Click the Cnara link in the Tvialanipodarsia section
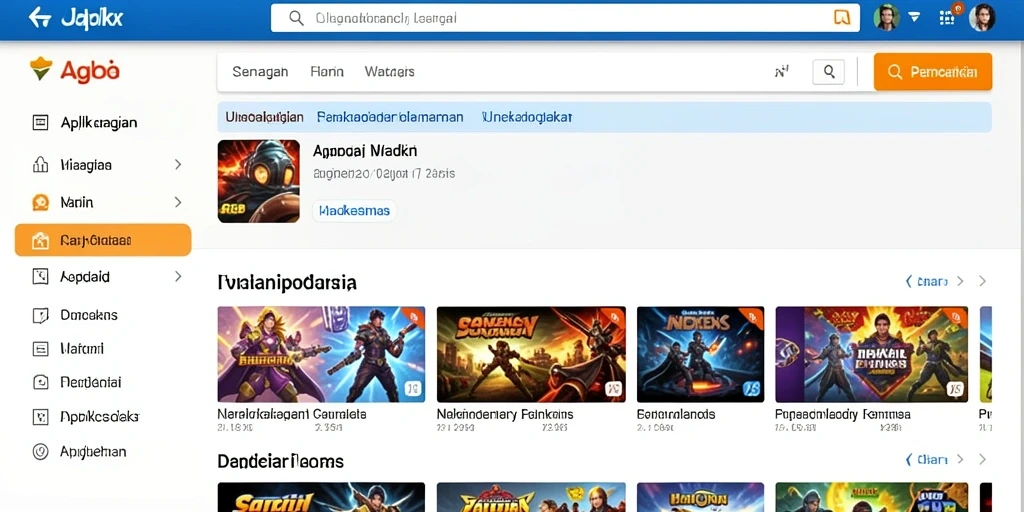 point(932,281)
